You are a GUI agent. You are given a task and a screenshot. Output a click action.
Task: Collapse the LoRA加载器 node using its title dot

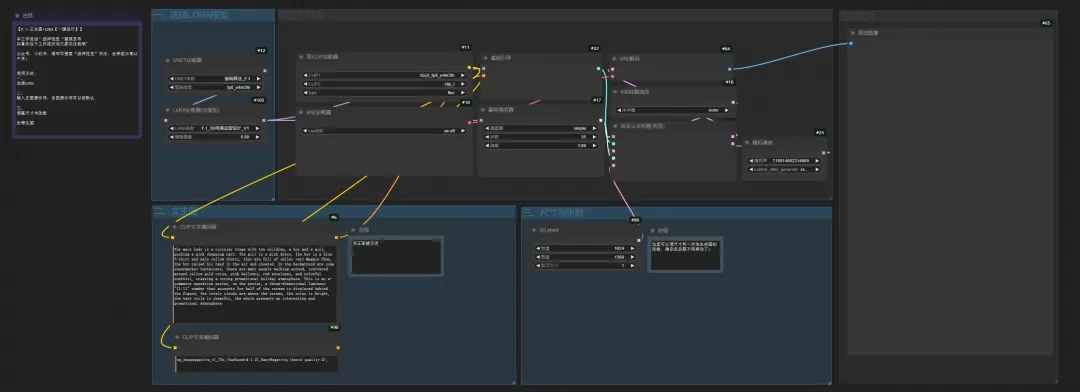pyautogui.click(x=167, y=110)
